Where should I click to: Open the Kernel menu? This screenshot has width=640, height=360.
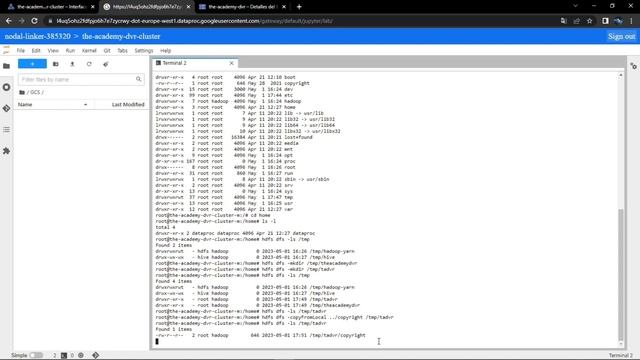pyautogui.click(x=89, y=51)
